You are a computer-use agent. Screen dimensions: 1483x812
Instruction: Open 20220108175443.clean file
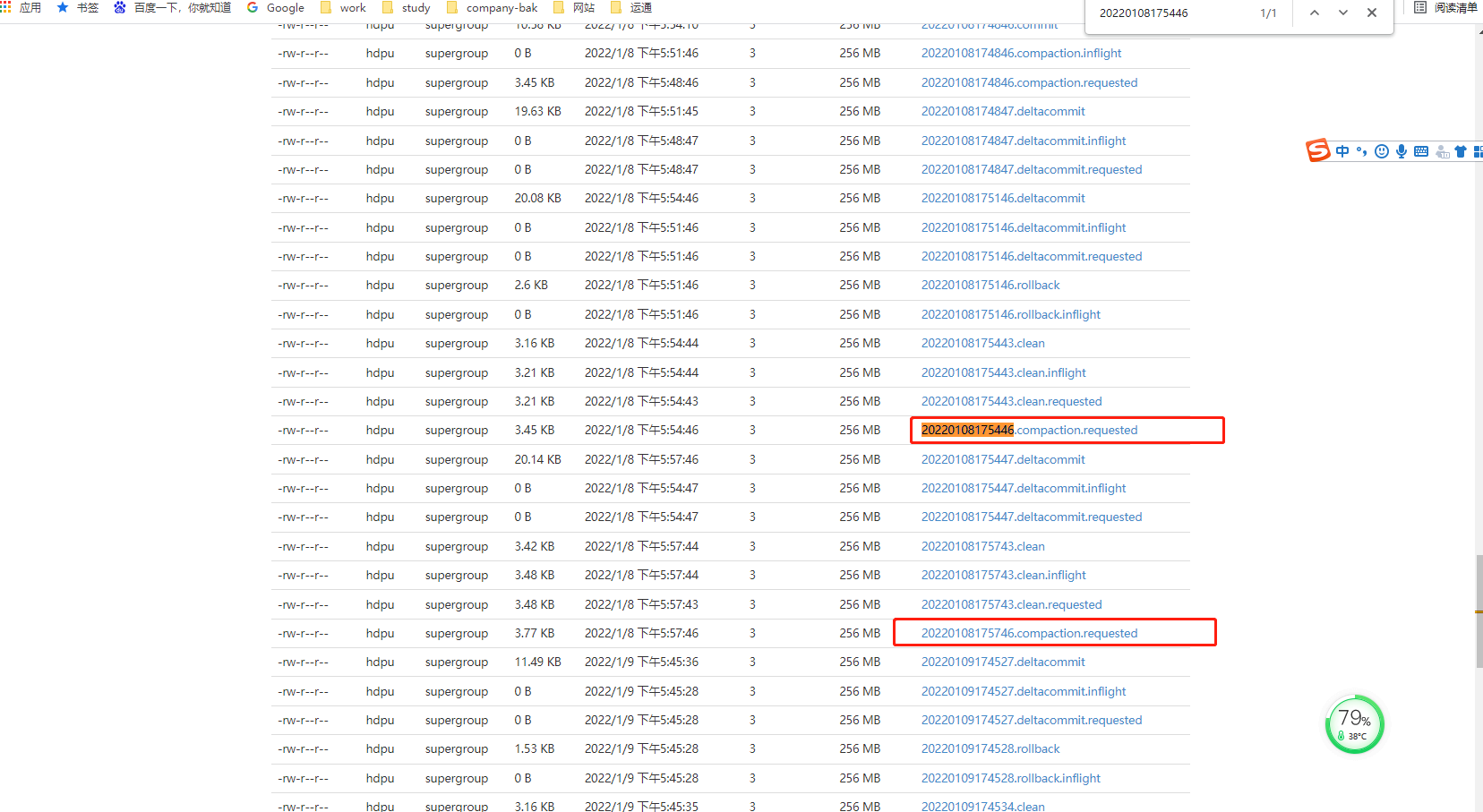click(x=983, y=343)
